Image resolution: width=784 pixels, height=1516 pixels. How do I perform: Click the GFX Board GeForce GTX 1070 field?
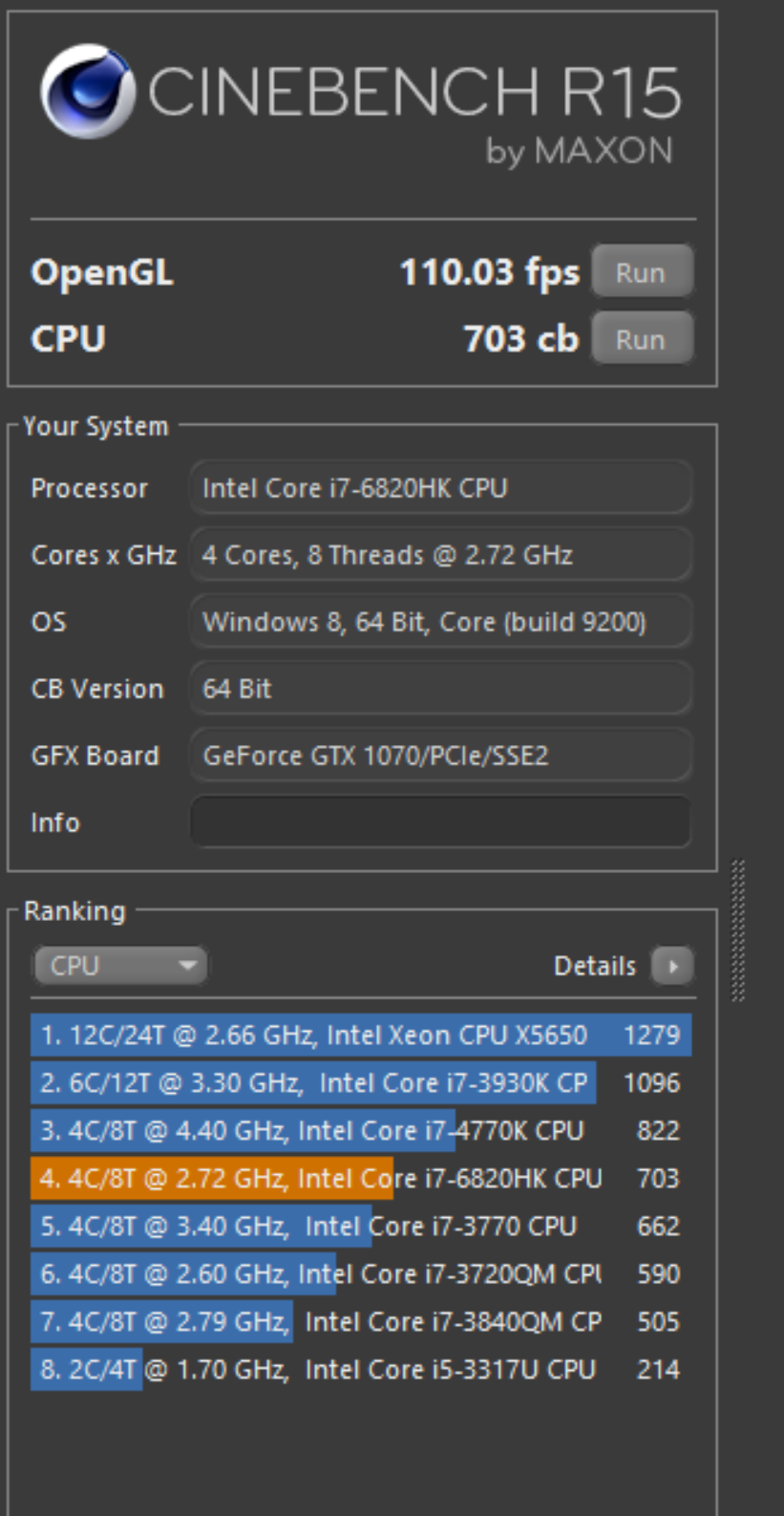pyautogui.click(x=440, y=756)
